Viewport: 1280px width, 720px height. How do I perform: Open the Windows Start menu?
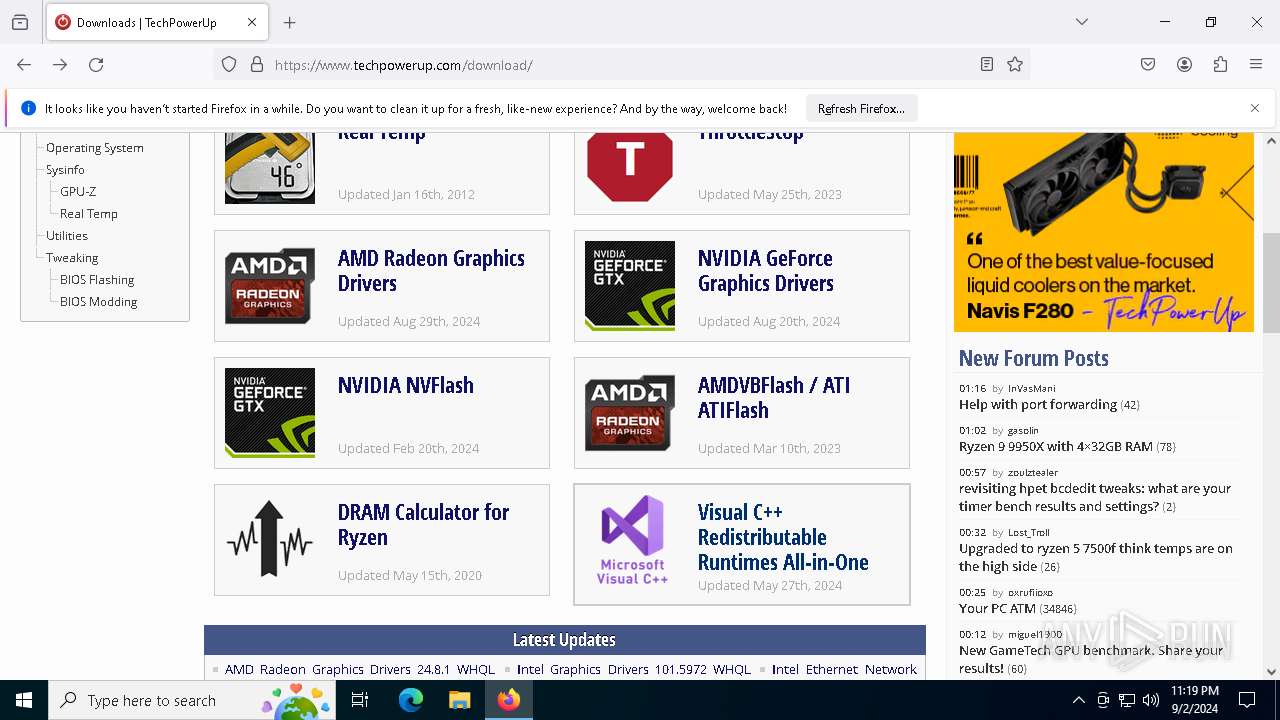(24, 700)
